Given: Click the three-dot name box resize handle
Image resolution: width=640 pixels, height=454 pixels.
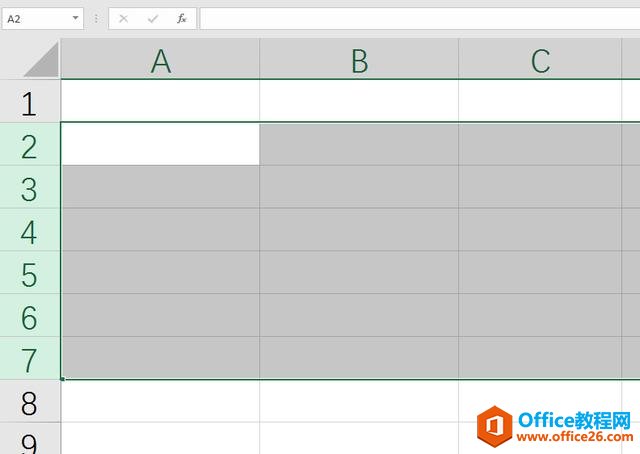Looking at the screenshot, I should [x=96, y=19].
